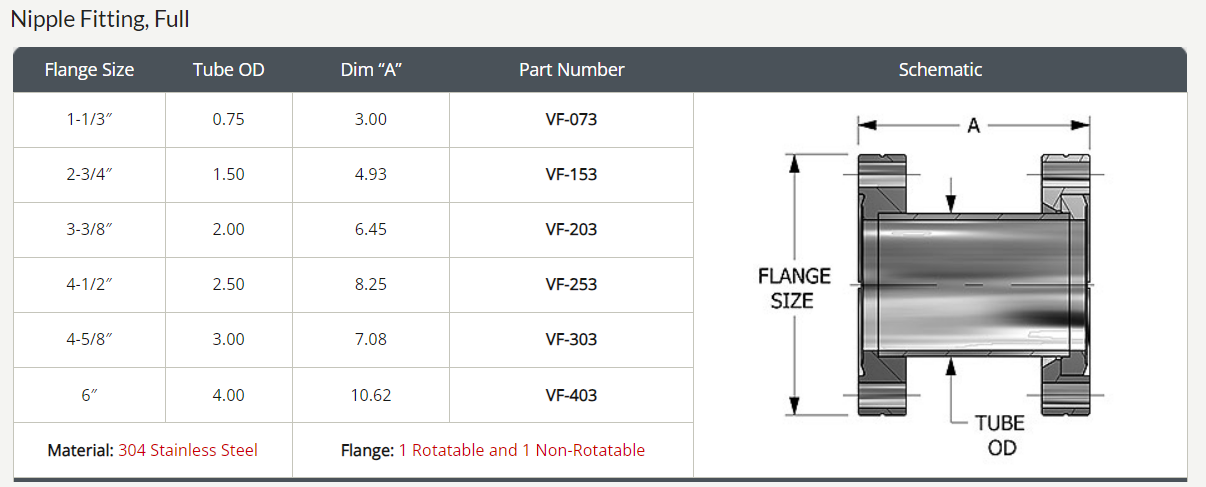Click the Dim "A" column header

(x=371, y=70)
